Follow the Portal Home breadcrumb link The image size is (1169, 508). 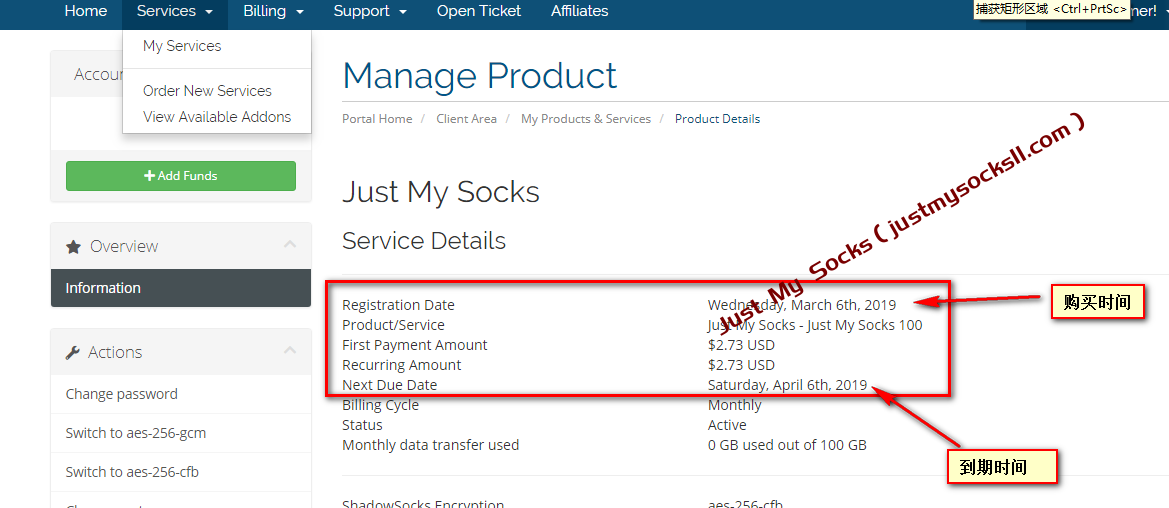[377, 119]
